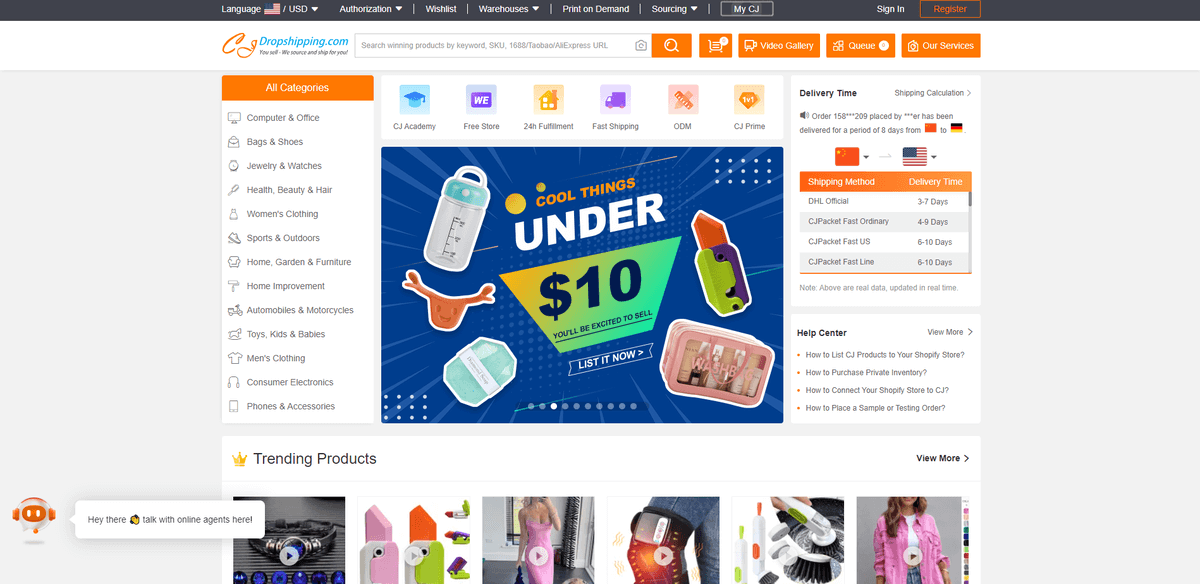1200x584 pixels.
Task: Click the Register button
Action: (x=950, y=9)
